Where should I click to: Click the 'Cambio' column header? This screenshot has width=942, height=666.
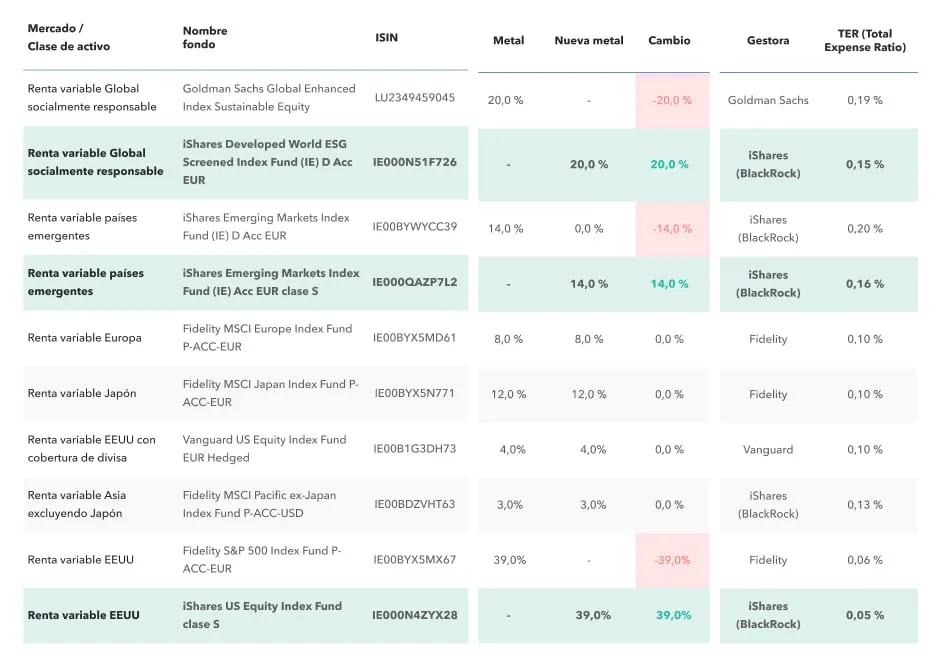669,41
